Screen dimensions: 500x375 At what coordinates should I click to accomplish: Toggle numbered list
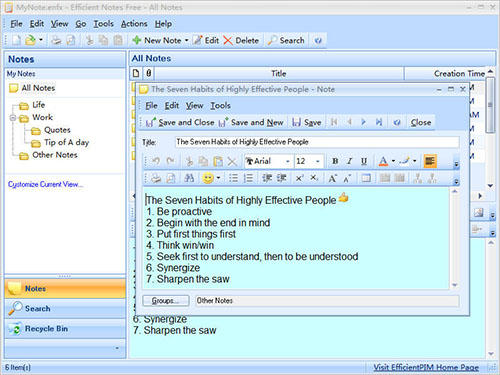point(248,178)
